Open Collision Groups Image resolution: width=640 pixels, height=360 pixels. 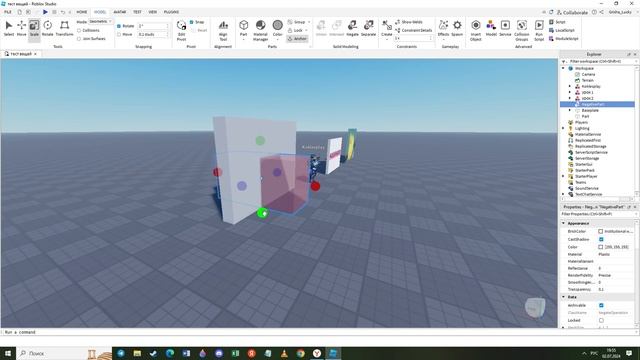pos(522,30)
